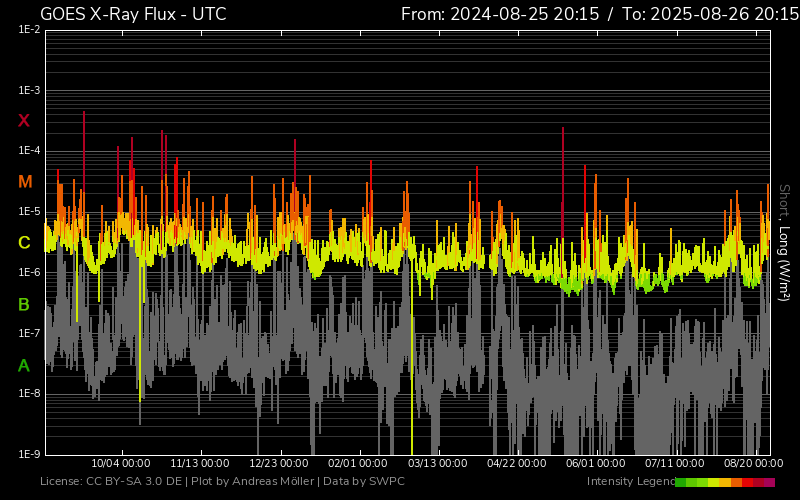Image resolution: width=800 pixels, height=500 pixels.
Task: Click the Intensity Legend color bar
Action: [x=724, y=482]
